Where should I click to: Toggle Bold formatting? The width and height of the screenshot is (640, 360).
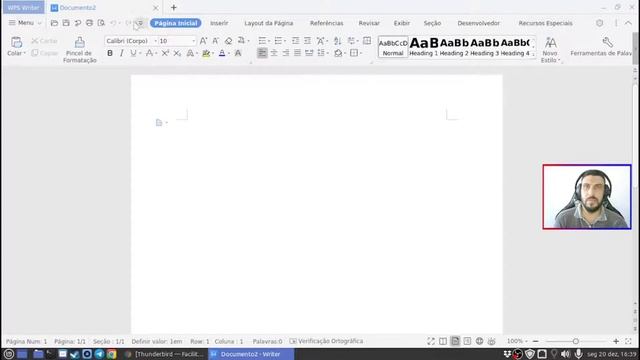point(110,53)
